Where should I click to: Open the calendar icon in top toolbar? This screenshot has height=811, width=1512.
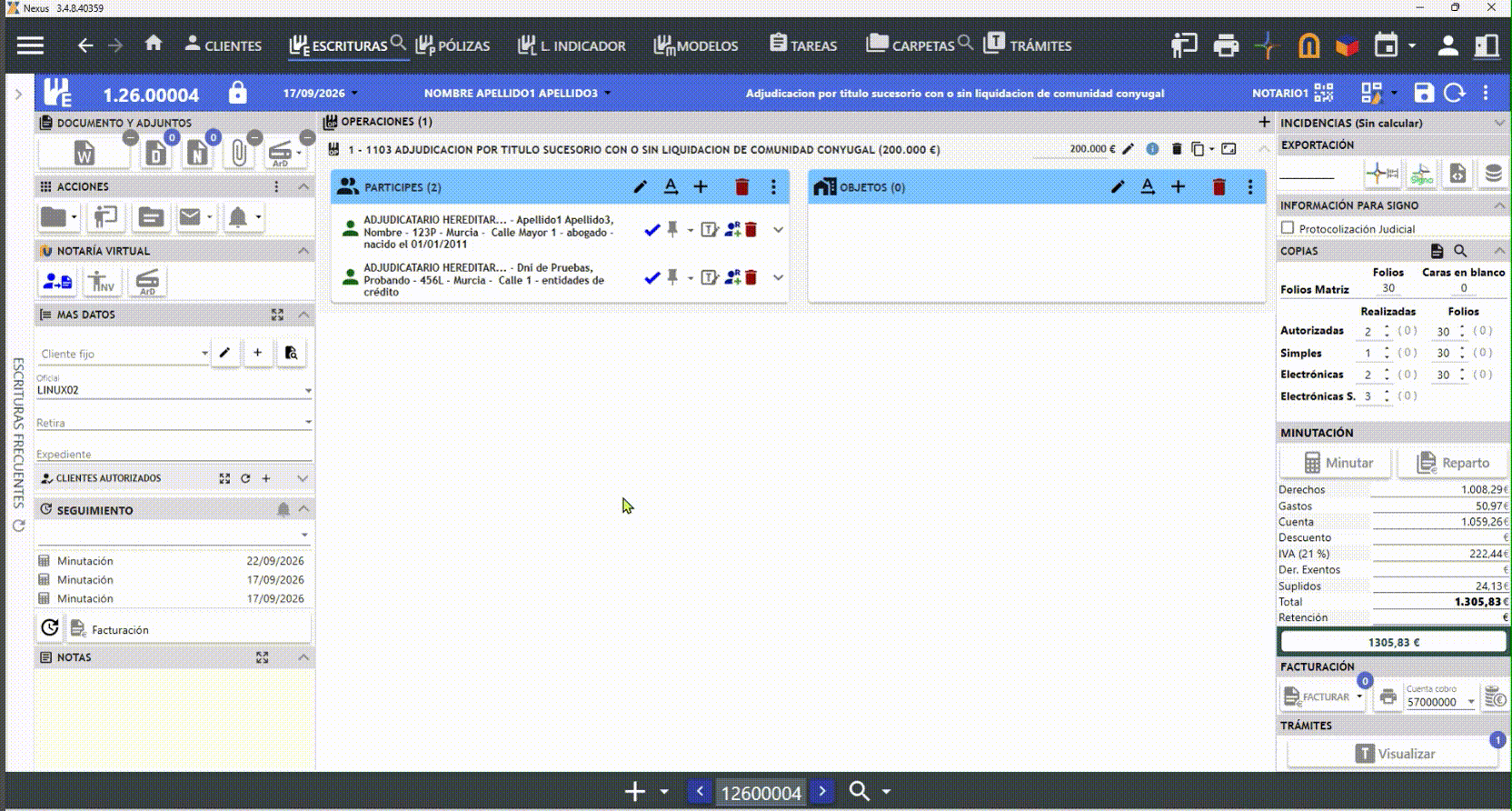1386,45
